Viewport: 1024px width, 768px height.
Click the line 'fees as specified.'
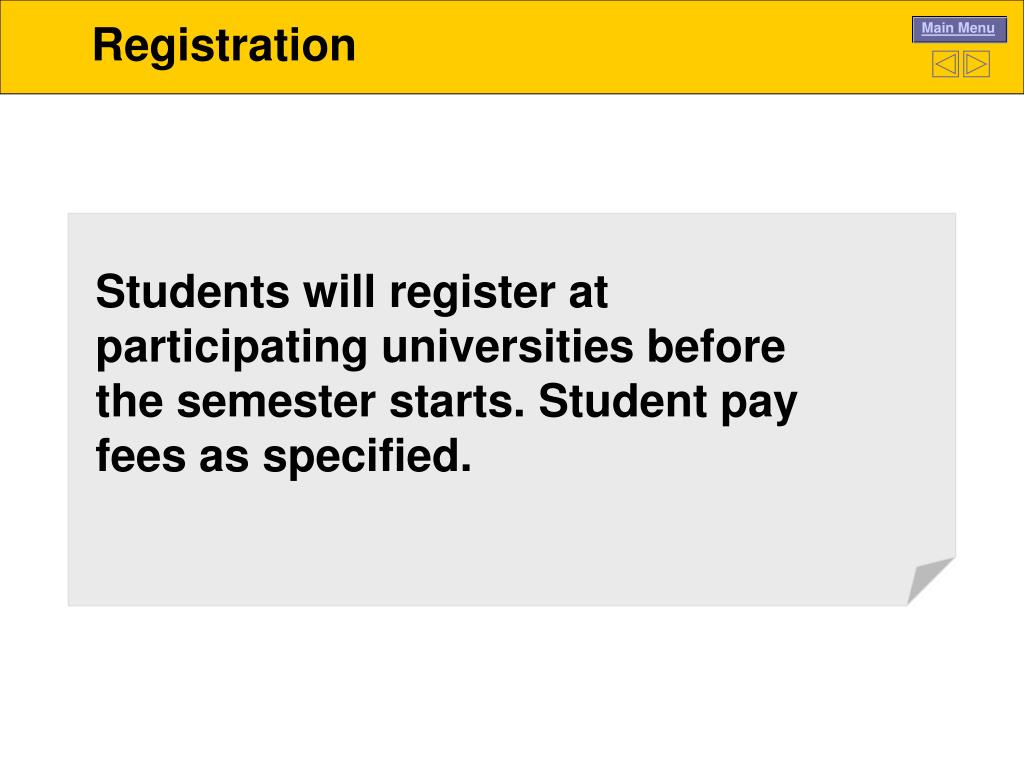click(283, 456)
